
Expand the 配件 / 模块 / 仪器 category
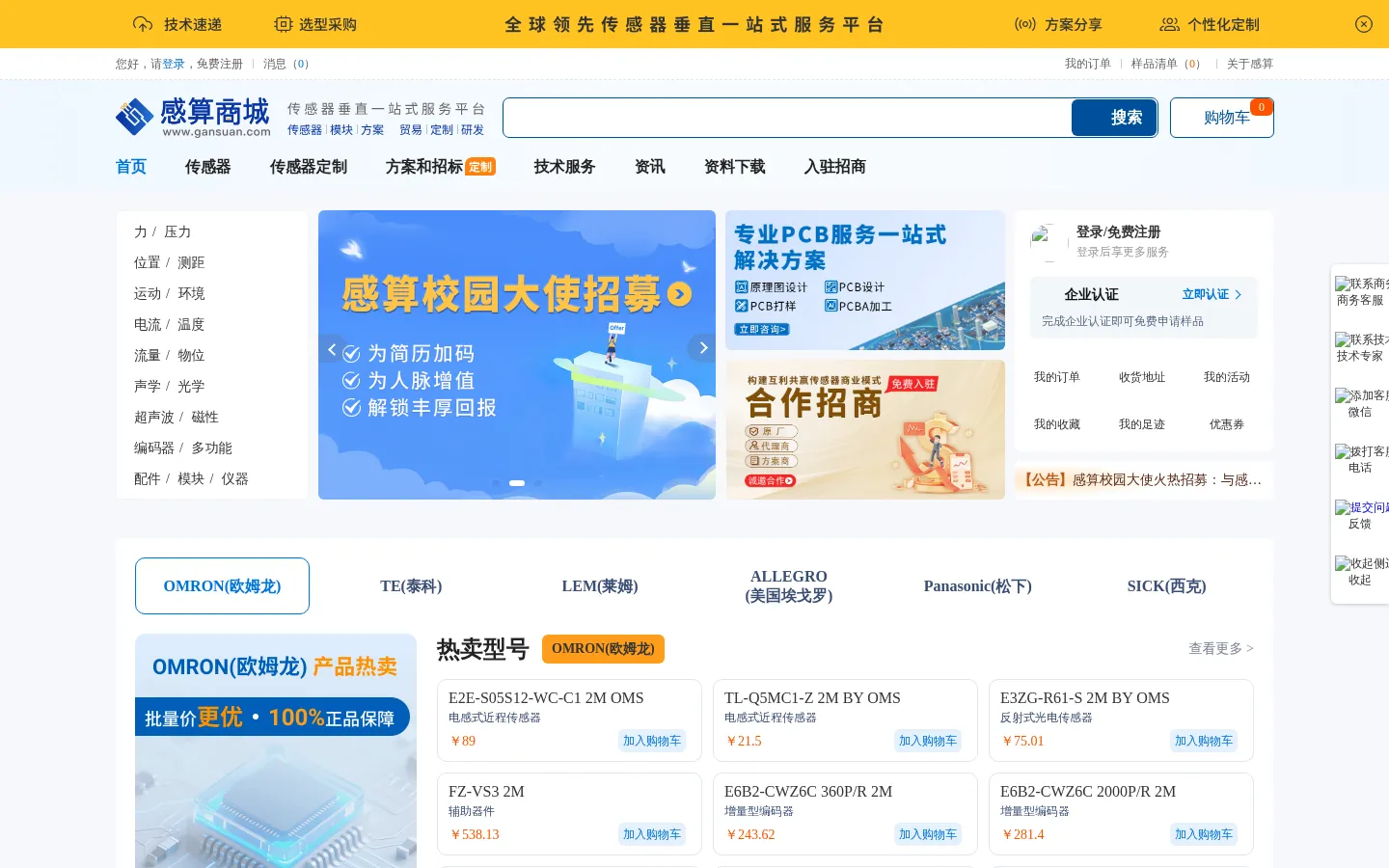(191, 478)
